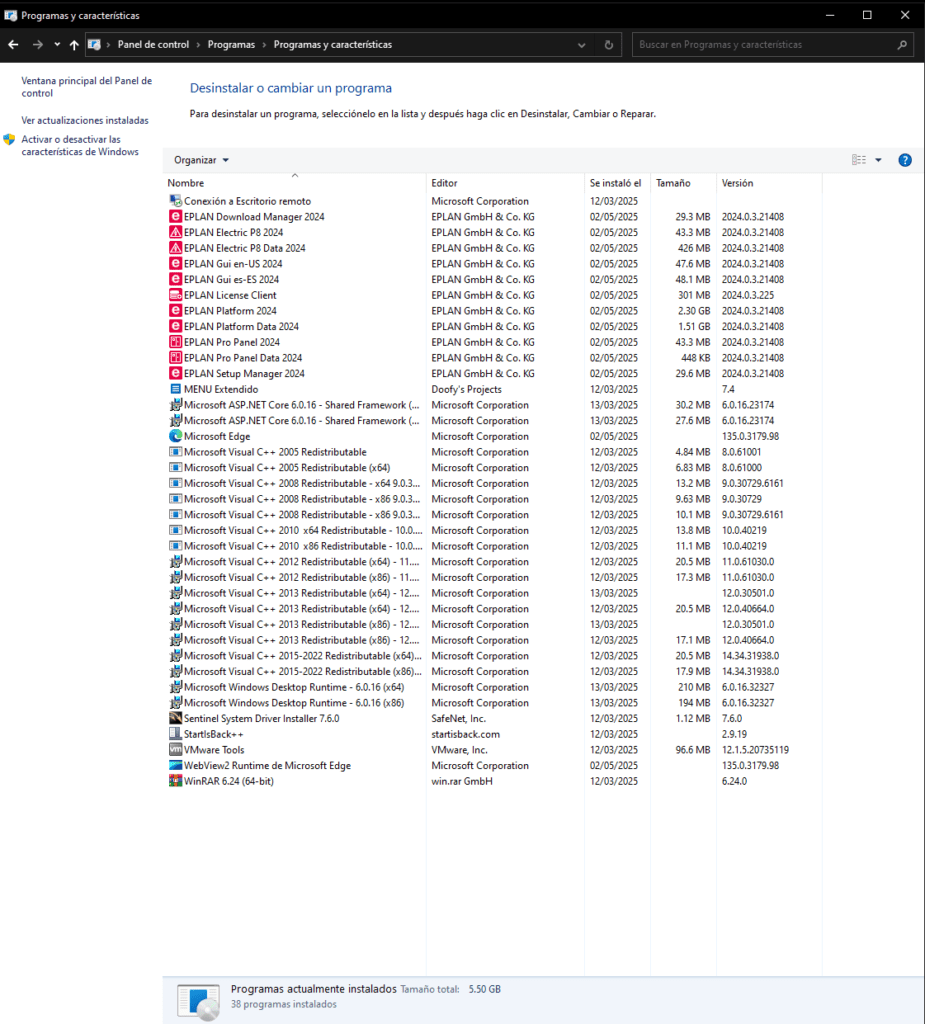Click the Control Panel address bar icon
This screenshot has height=1024, width=925.
tap(95, 44)
